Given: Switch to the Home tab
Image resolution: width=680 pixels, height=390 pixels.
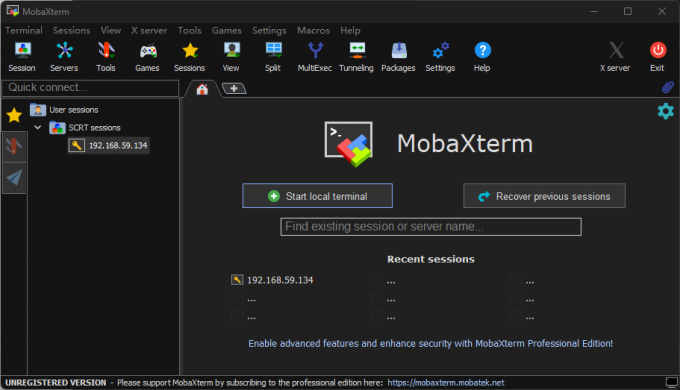Looking at the screenshot, I should click(x=202, y=89).
